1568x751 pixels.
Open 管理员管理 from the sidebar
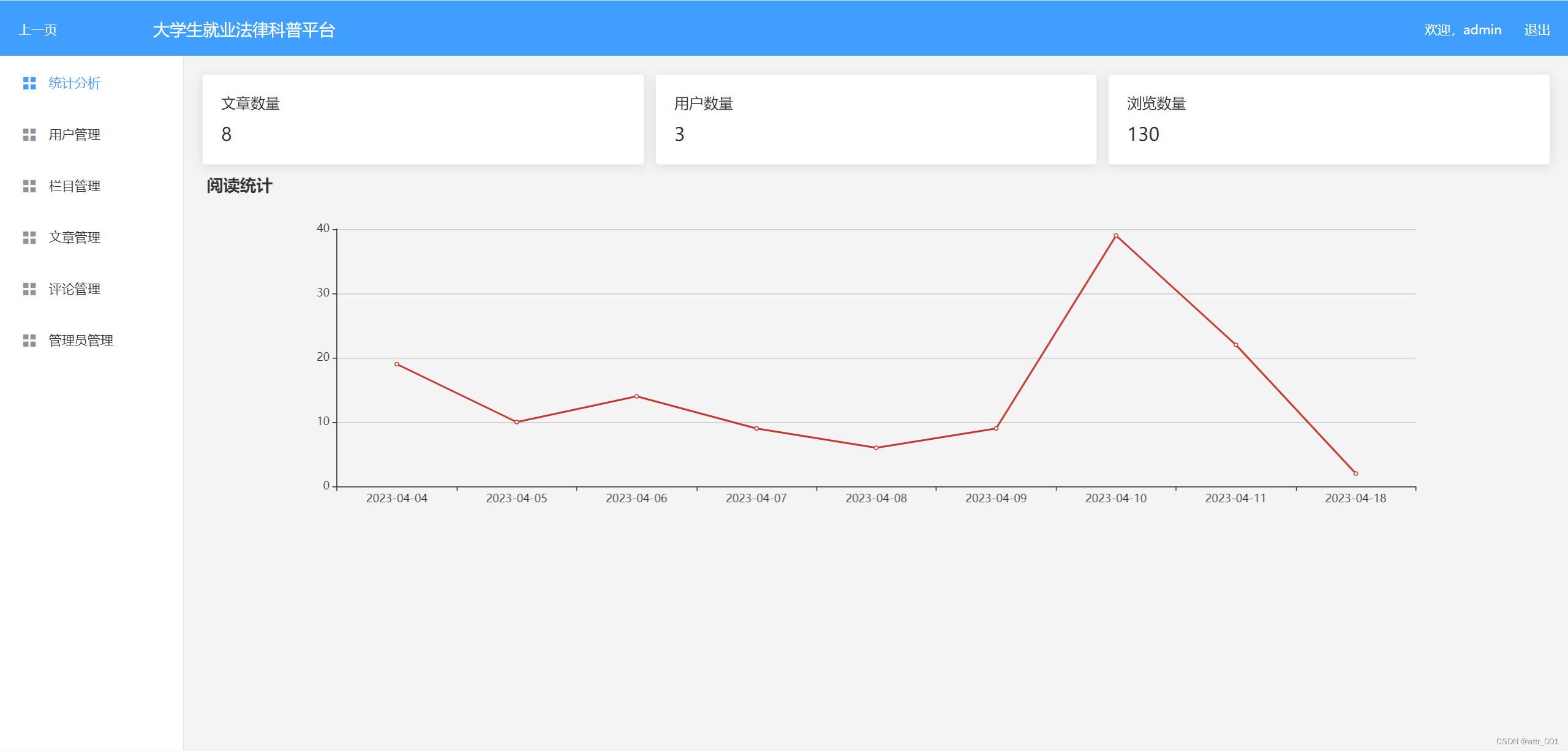[x=81, y=341]
